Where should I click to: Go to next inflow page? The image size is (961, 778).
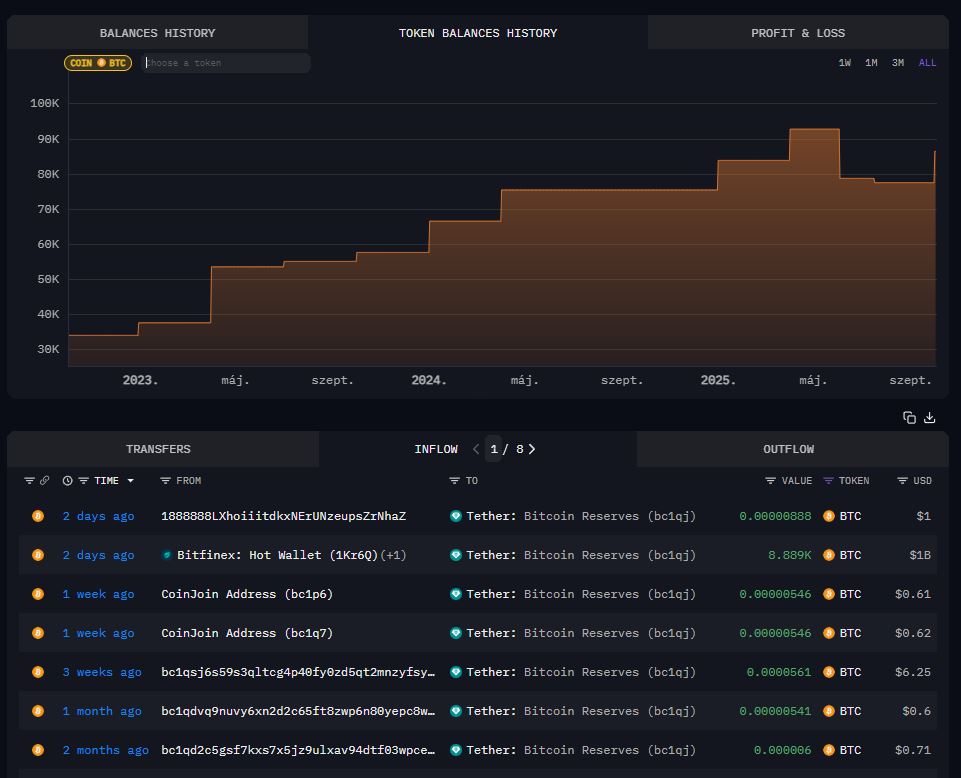532,449
